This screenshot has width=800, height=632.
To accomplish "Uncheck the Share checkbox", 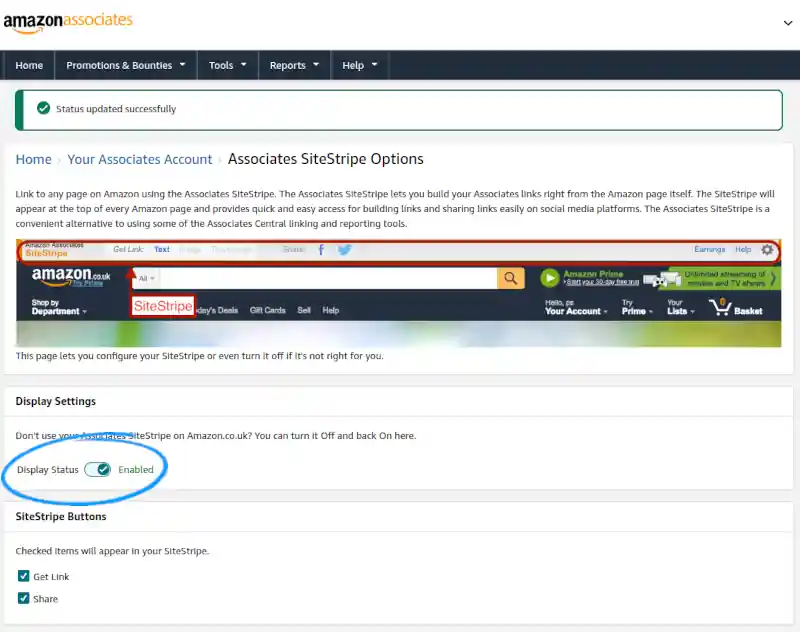I will (x=23, y=598).
